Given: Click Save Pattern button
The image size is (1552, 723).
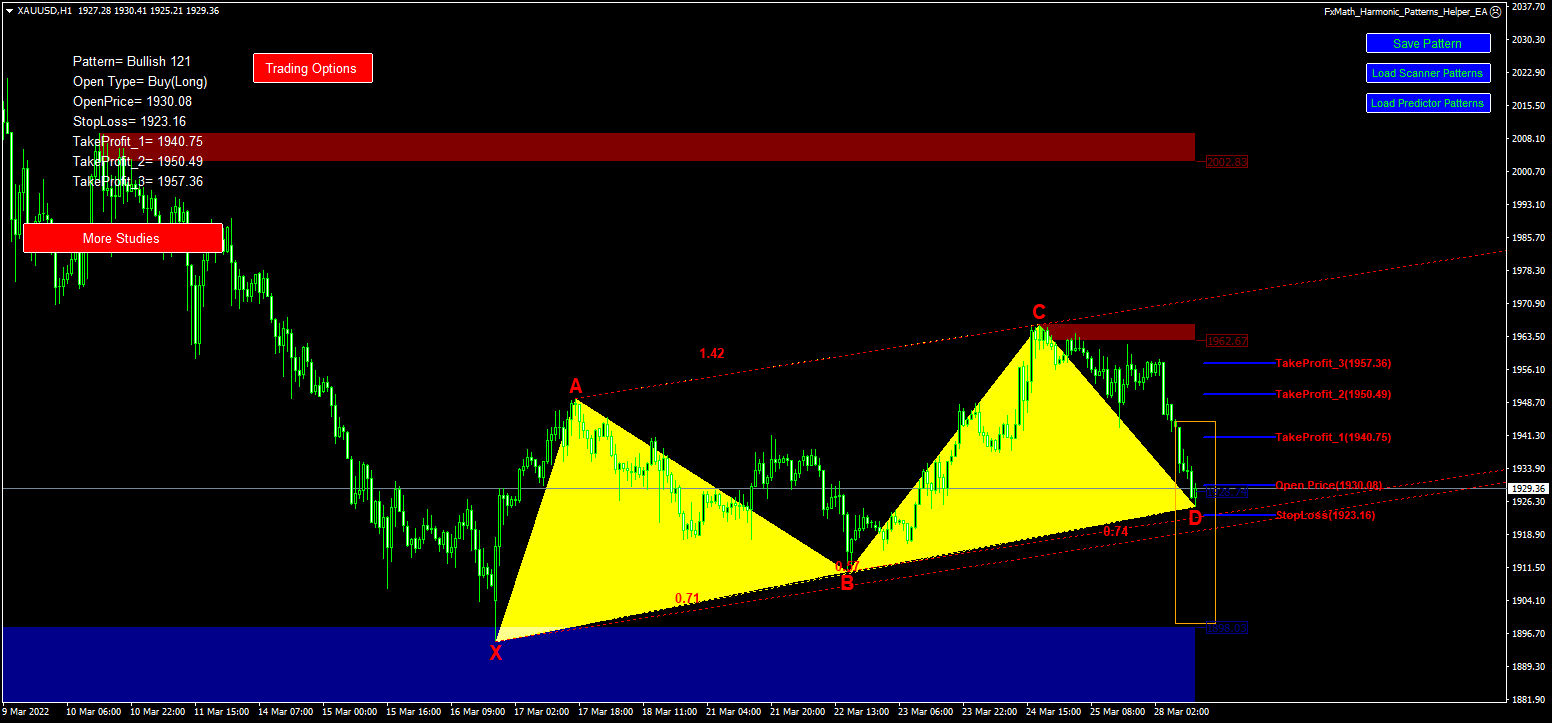Looking at the screenshot, I should click(1428, 43).
